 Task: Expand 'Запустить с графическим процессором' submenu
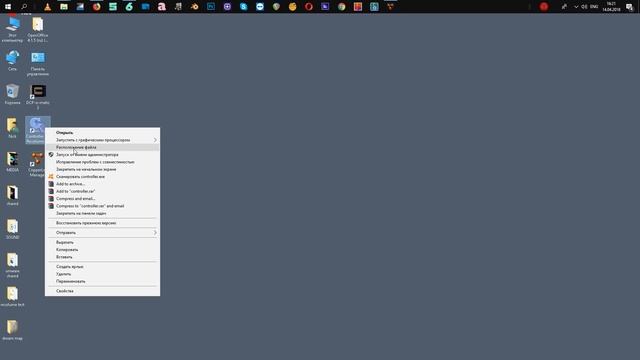102,140
